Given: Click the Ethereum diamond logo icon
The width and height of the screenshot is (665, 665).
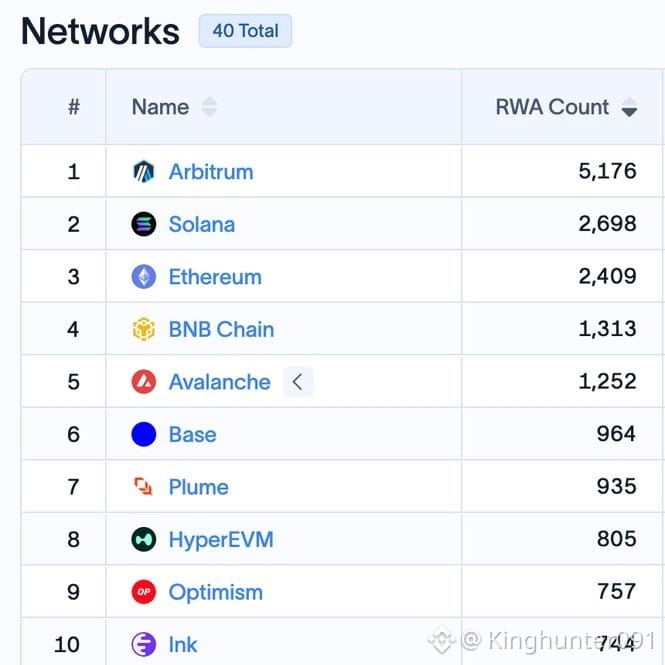Looking at the screenshot, I should [144, 277].
